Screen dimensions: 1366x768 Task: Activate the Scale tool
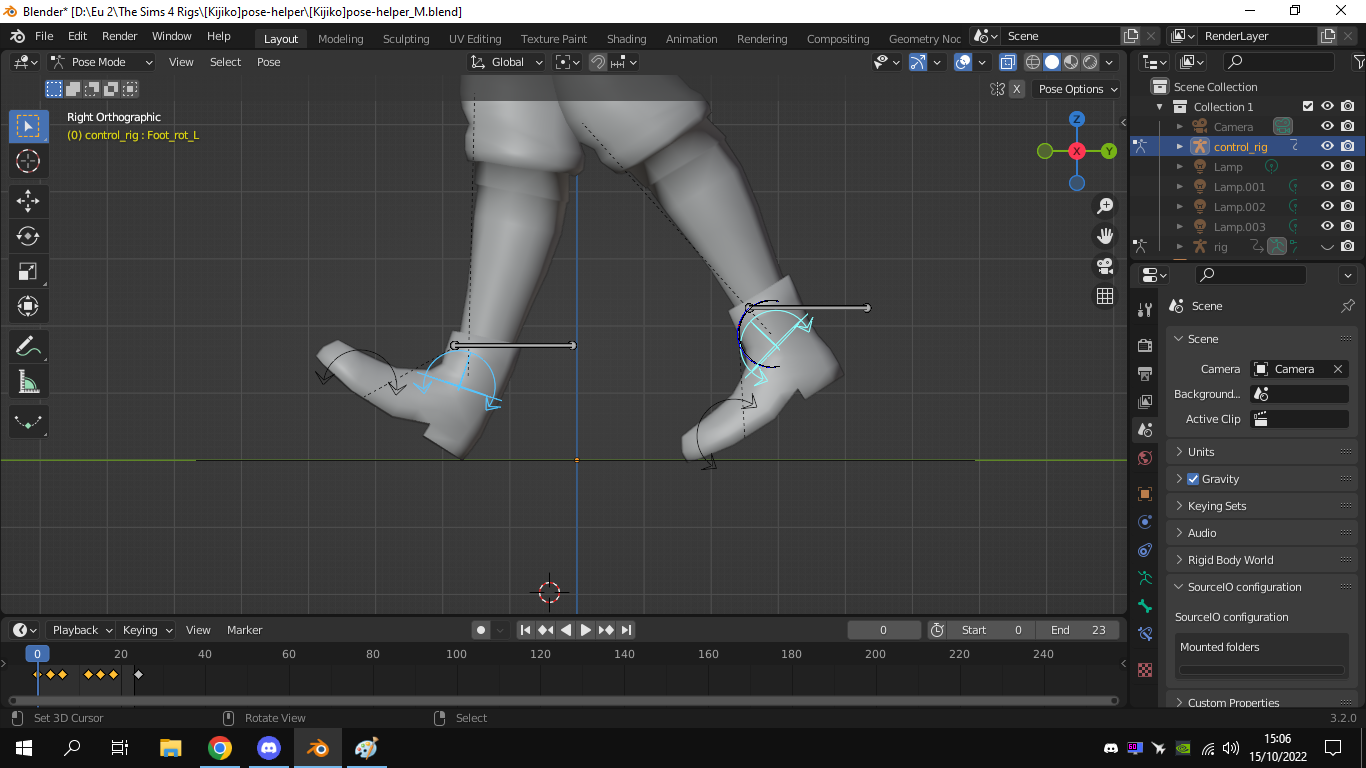tap(28, 271)
